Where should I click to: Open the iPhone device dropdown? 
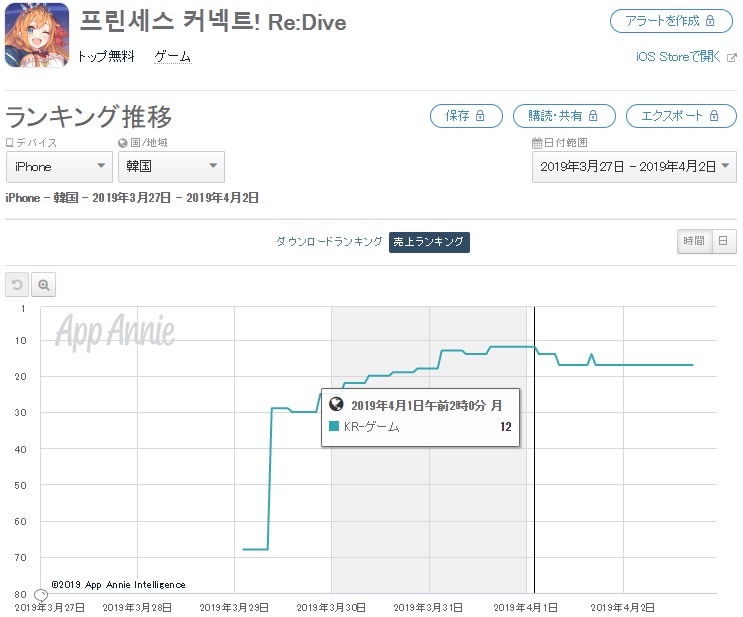tap(59, 167)
